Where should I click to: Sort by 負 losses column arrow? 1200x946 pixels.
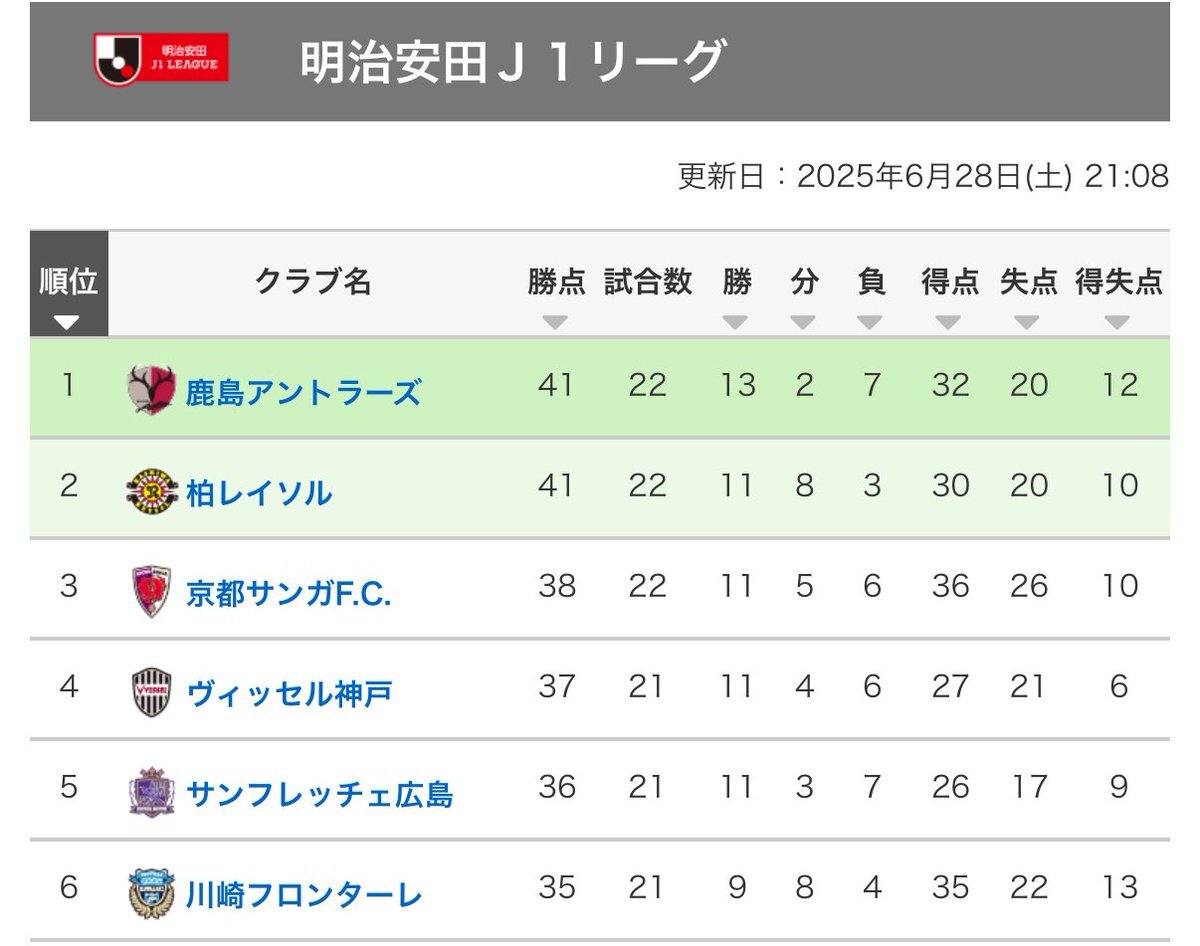point(870,322)
